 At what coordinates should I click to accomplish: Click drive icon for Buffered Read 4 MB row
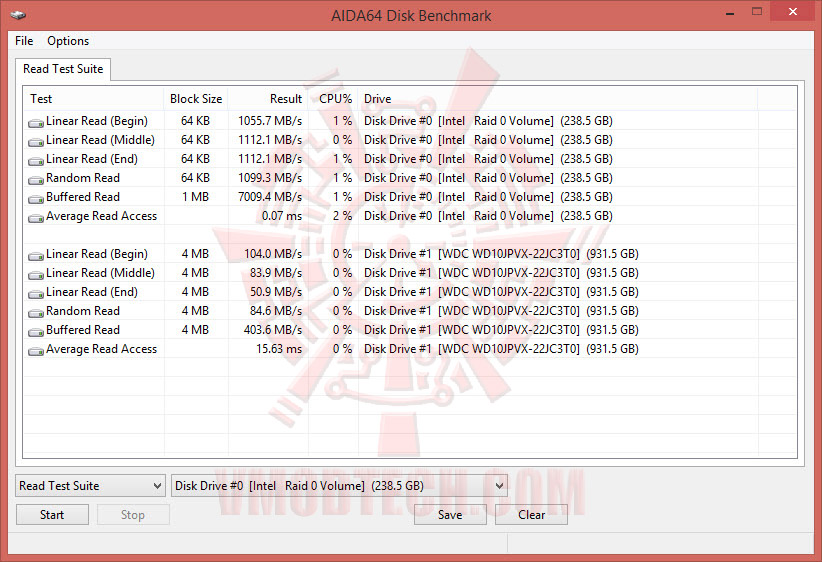pyautogui.click(x=36, y=332)
